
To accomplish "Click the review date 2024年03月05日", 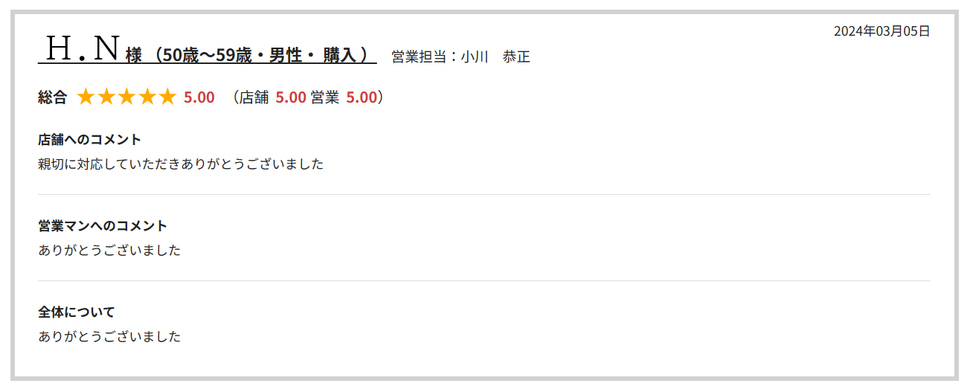I will pos(882,32).
